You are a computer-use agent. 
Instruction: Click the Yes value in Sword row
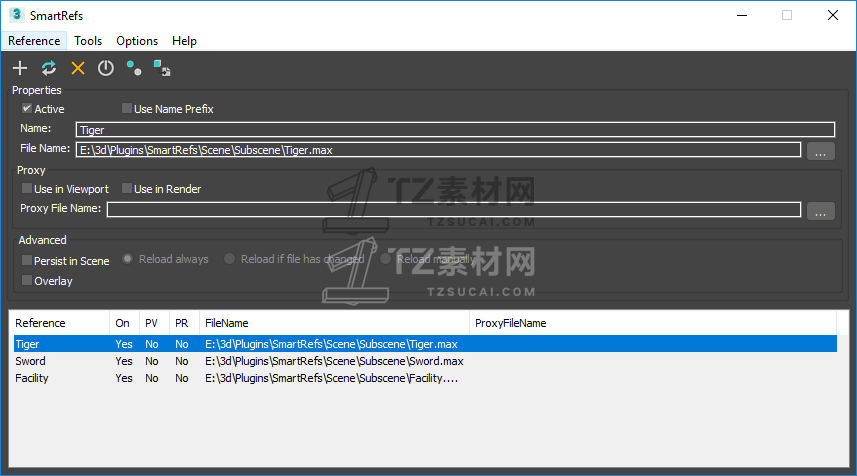click(x=124, y=361)
